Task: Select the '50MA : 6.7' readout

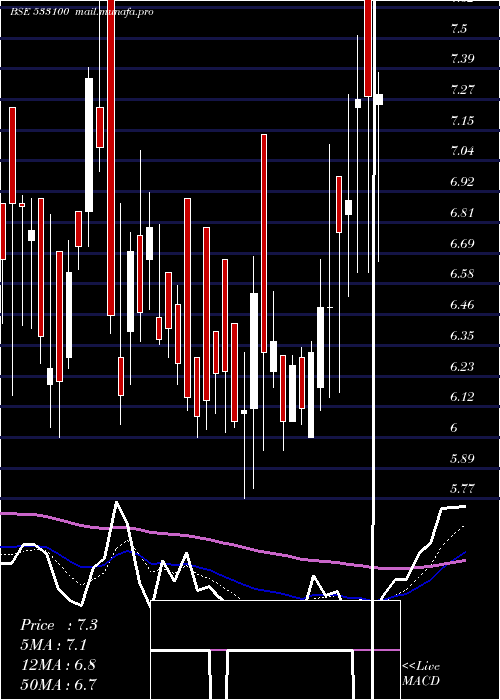Action: point(59,684)
